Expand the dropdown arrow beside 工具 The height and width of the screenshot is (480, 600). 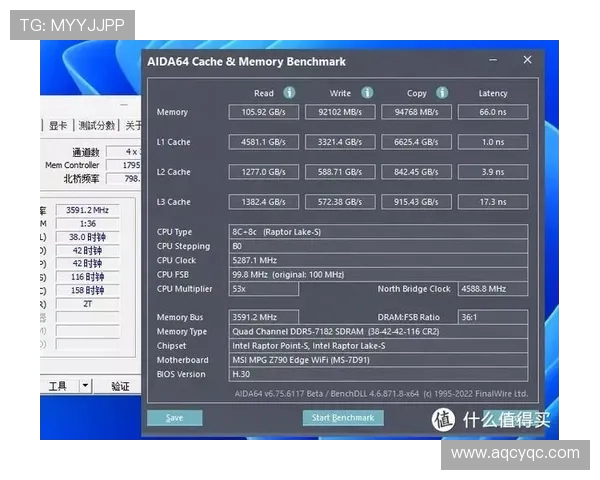point(85,385)
